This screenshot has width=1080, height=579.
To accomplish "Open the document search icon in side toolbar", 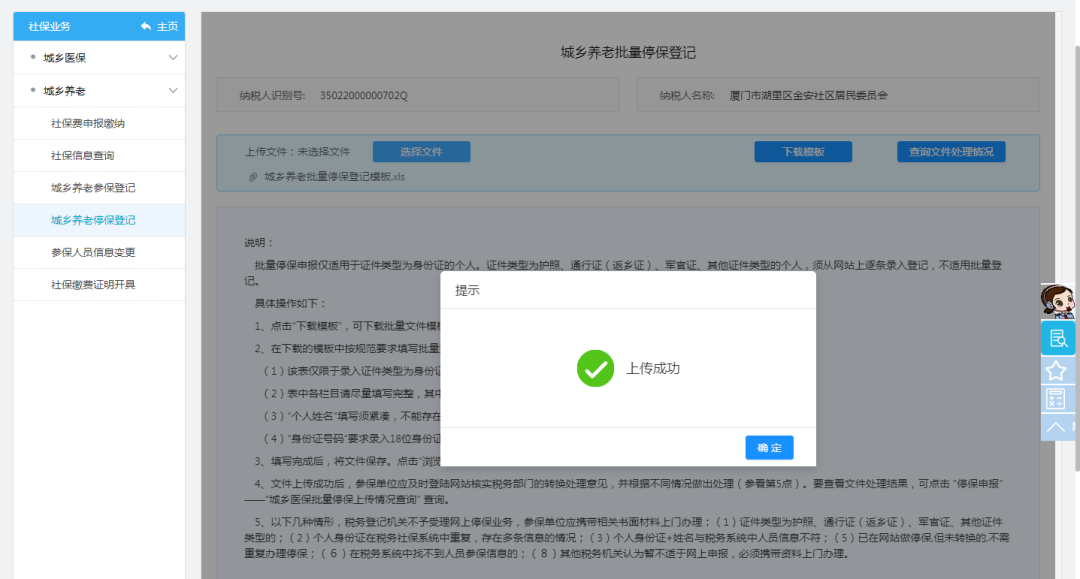I will (1057, 338).
